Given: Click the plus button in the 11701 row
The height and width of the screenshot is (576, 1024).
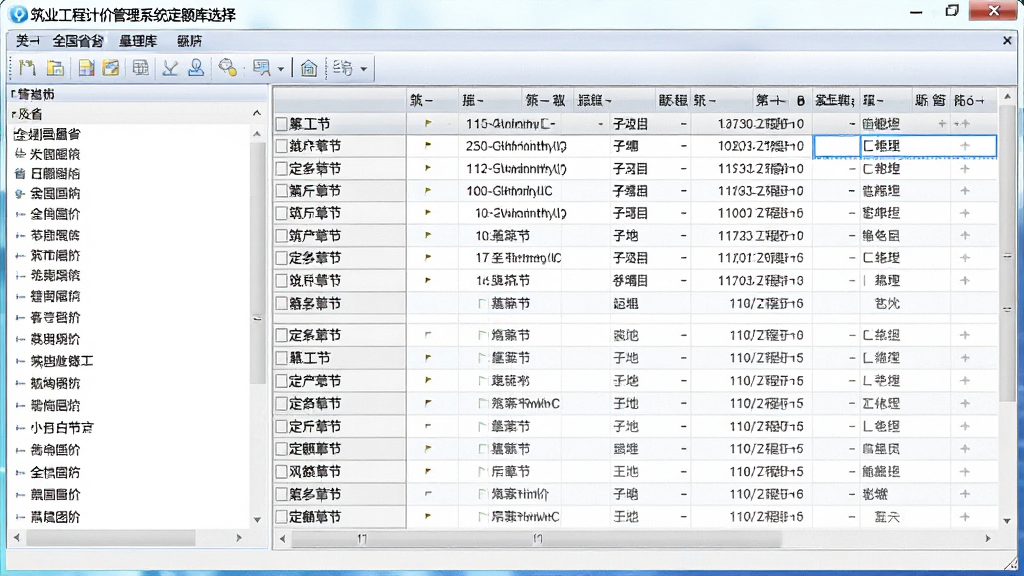Looking at the screenshot, I should [965, 258].
